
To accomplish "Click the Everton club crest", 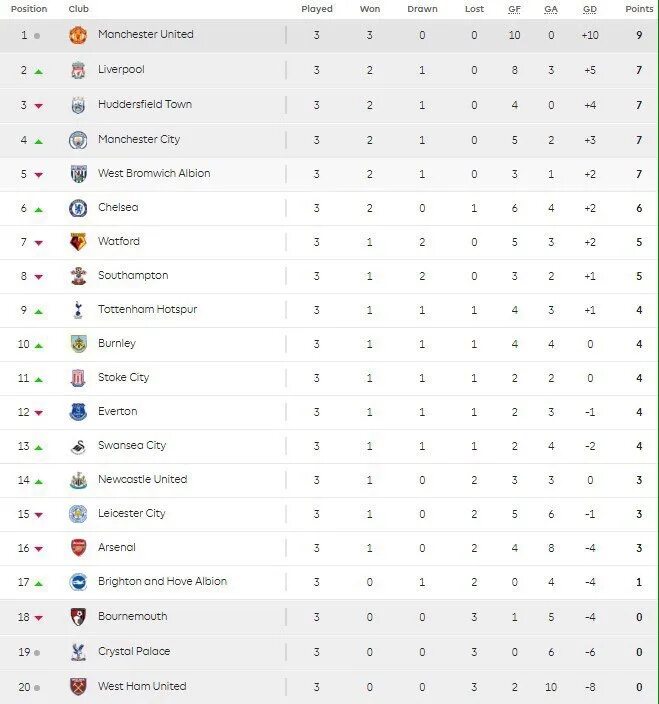I will tap(78, 412).
